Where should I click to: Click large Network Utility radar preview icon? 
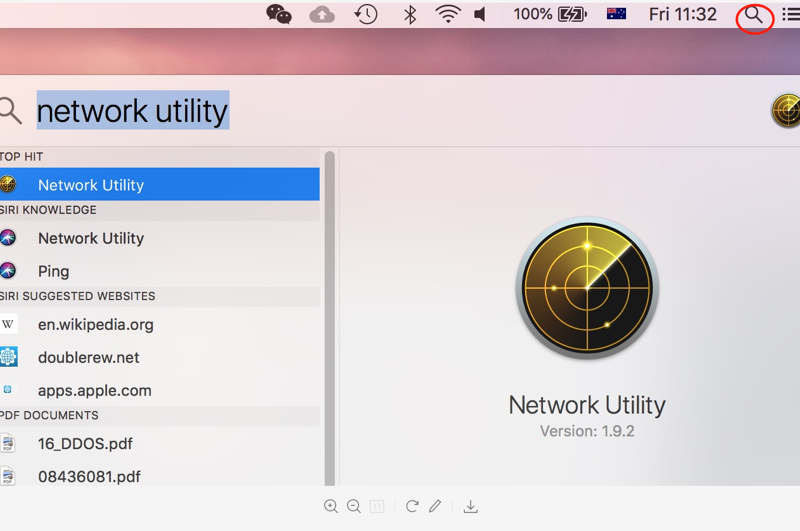click(x=587, y=288)
